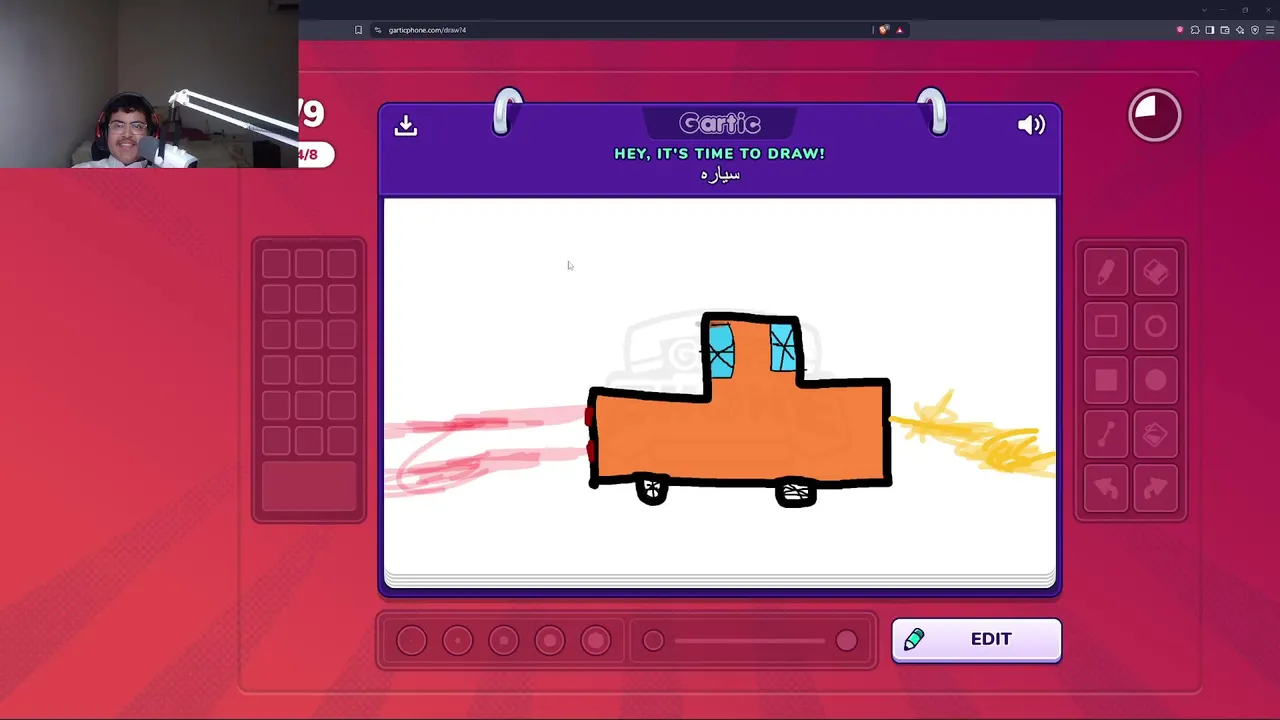Undo the last stroke

(1106, 488)
